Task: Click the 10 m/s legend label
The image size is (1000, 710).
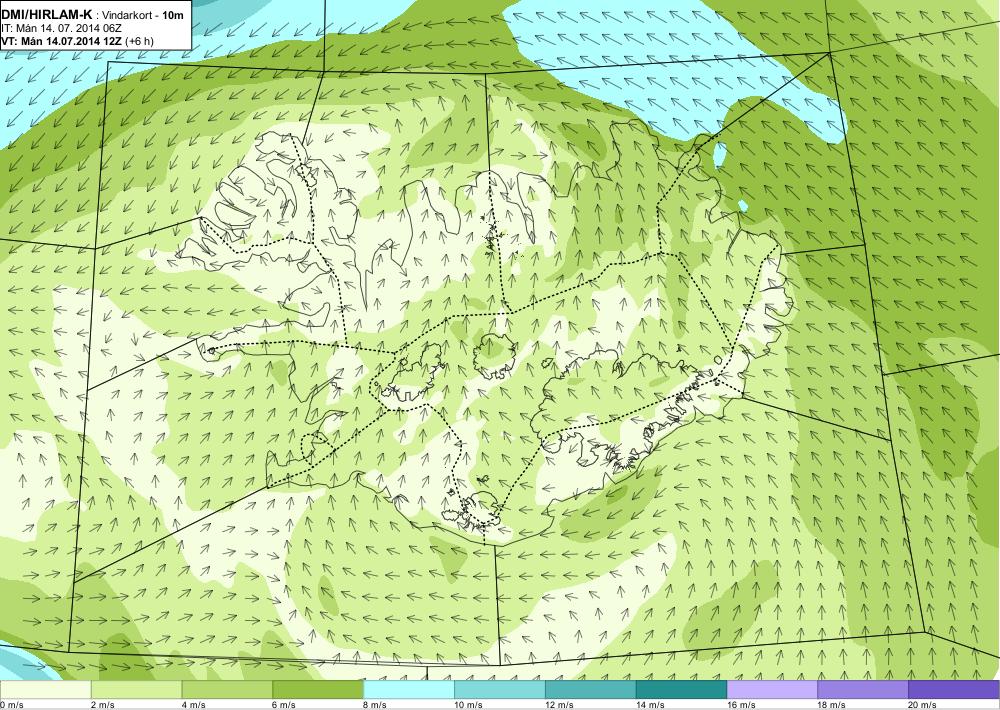Action: (468, 705)
